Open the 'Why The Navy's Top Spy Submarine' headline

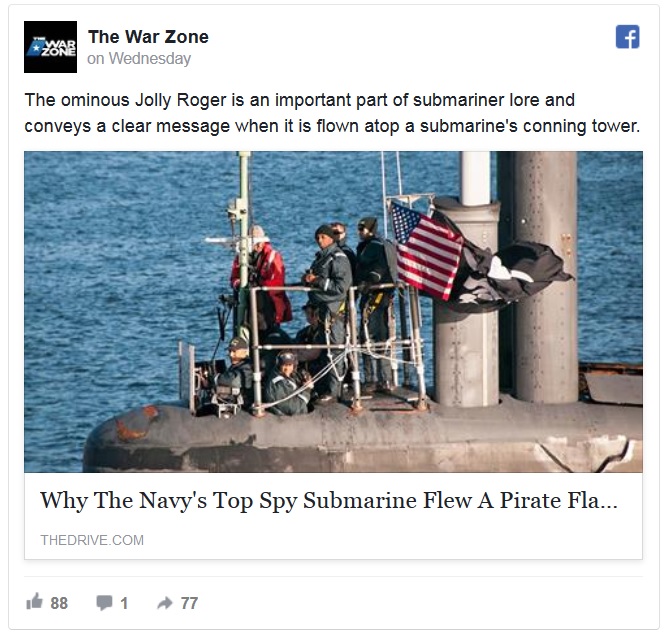pyautogui.click(x=329, y=501)
